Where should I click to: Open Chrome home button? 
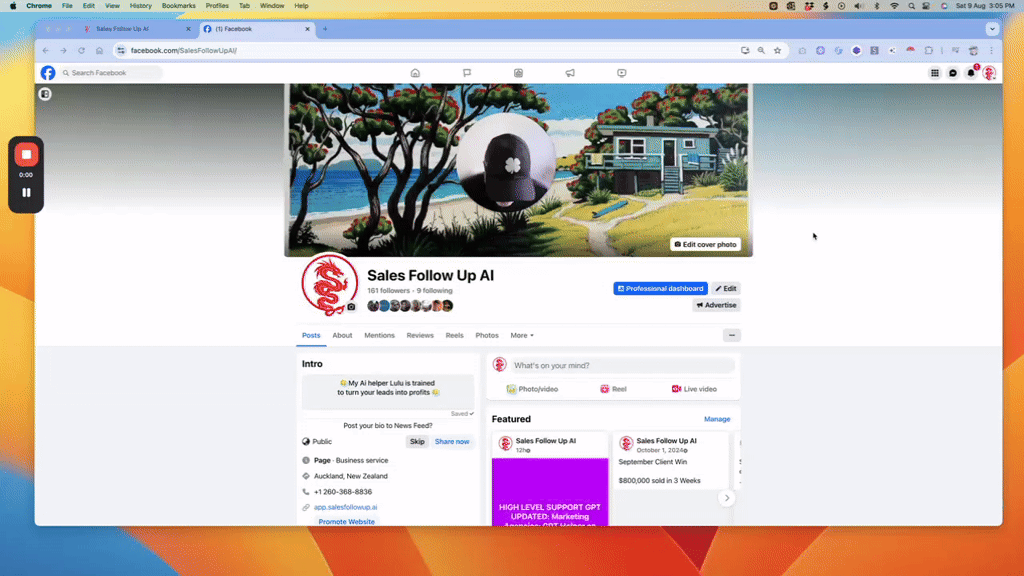pos(99,50)
